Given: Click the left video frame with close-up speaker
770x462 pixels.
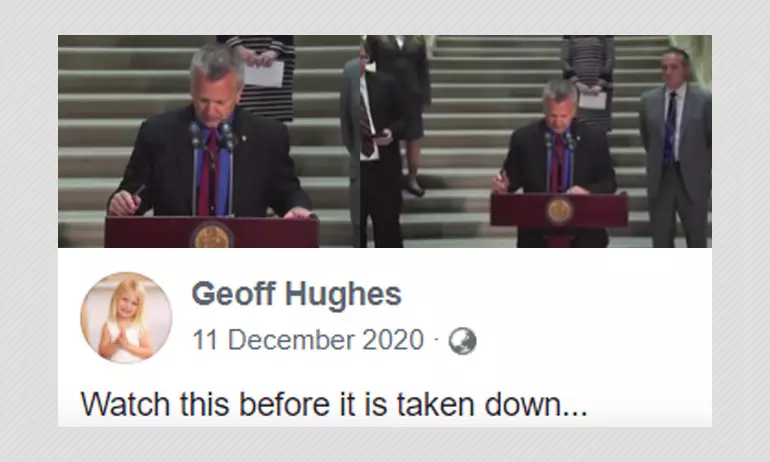Looking at the screenshot, I should (209, 141).
